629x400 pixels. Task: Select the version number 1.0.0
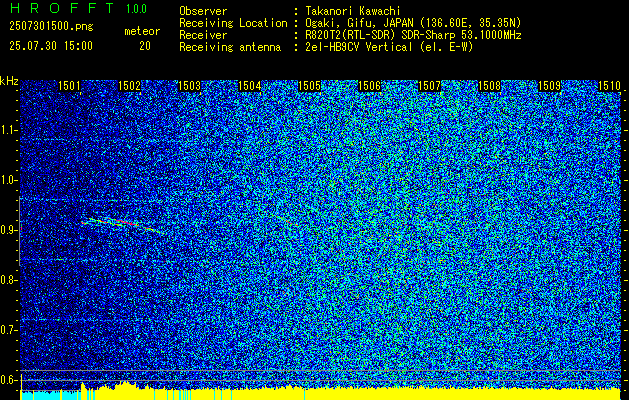point(136,9)
